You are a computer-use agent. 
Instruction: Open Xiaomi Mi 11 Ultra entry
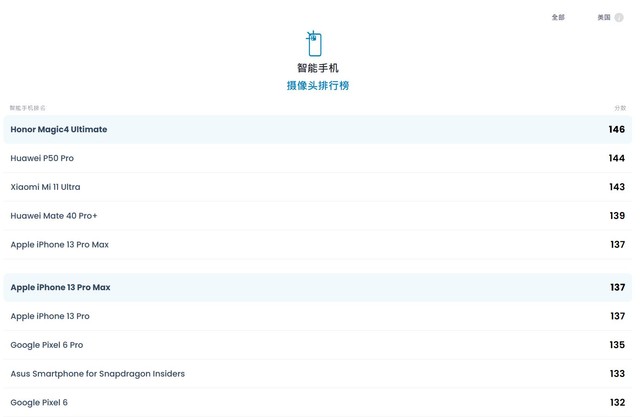point(45,187)
